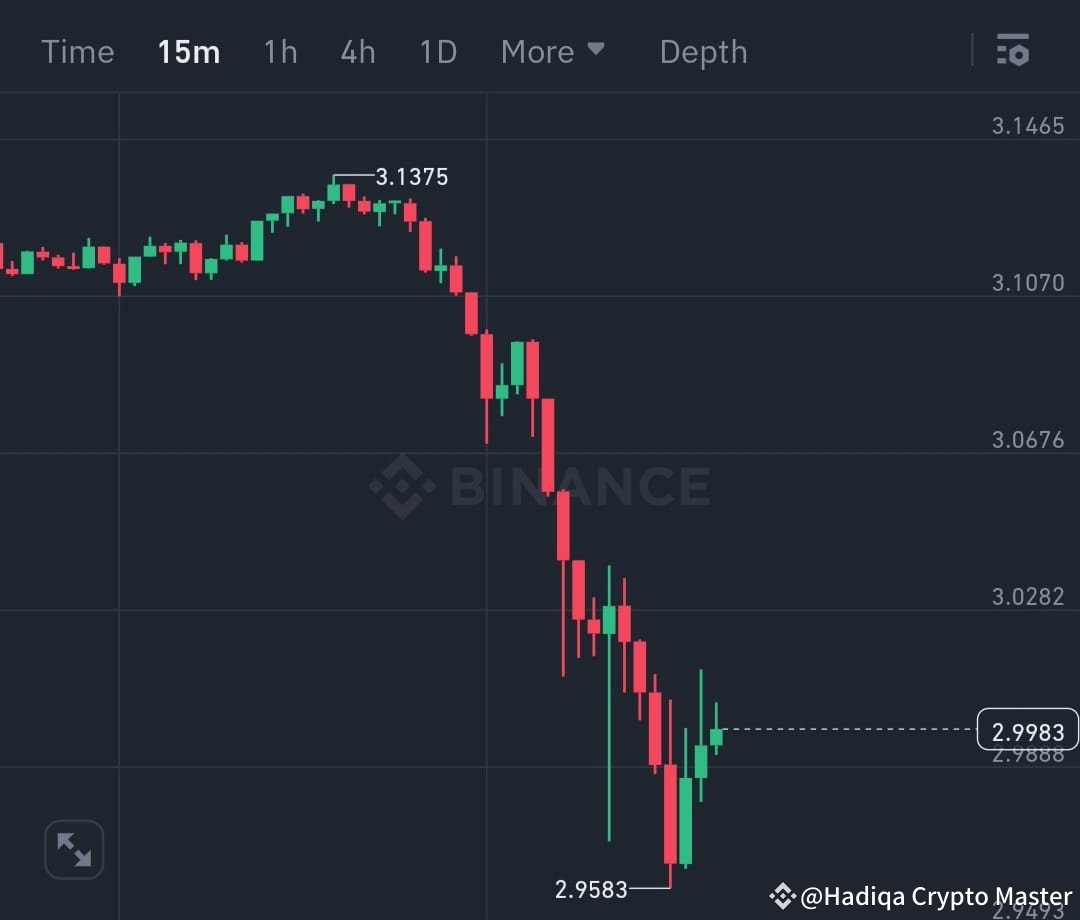Viewport: 1080px width, 920px height.
Task: Switch to the 1h timeframe tab
Action: click(x=280, y=52)
